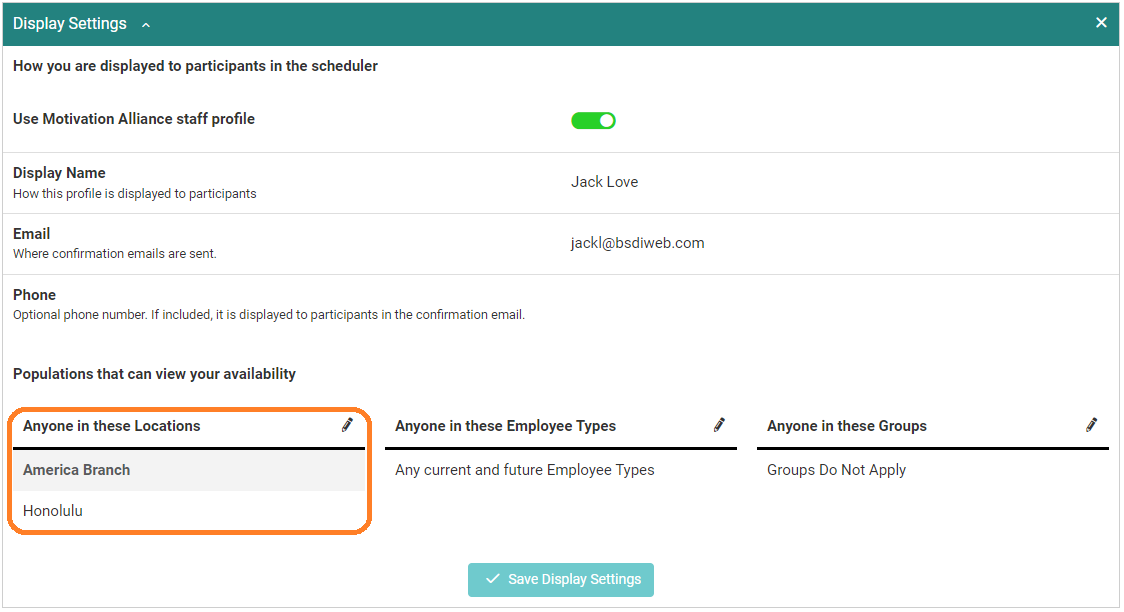This screenshot has width=1124, height=612.
Task: Click pencil icon for Employee Types
Action: pos(719,425)
